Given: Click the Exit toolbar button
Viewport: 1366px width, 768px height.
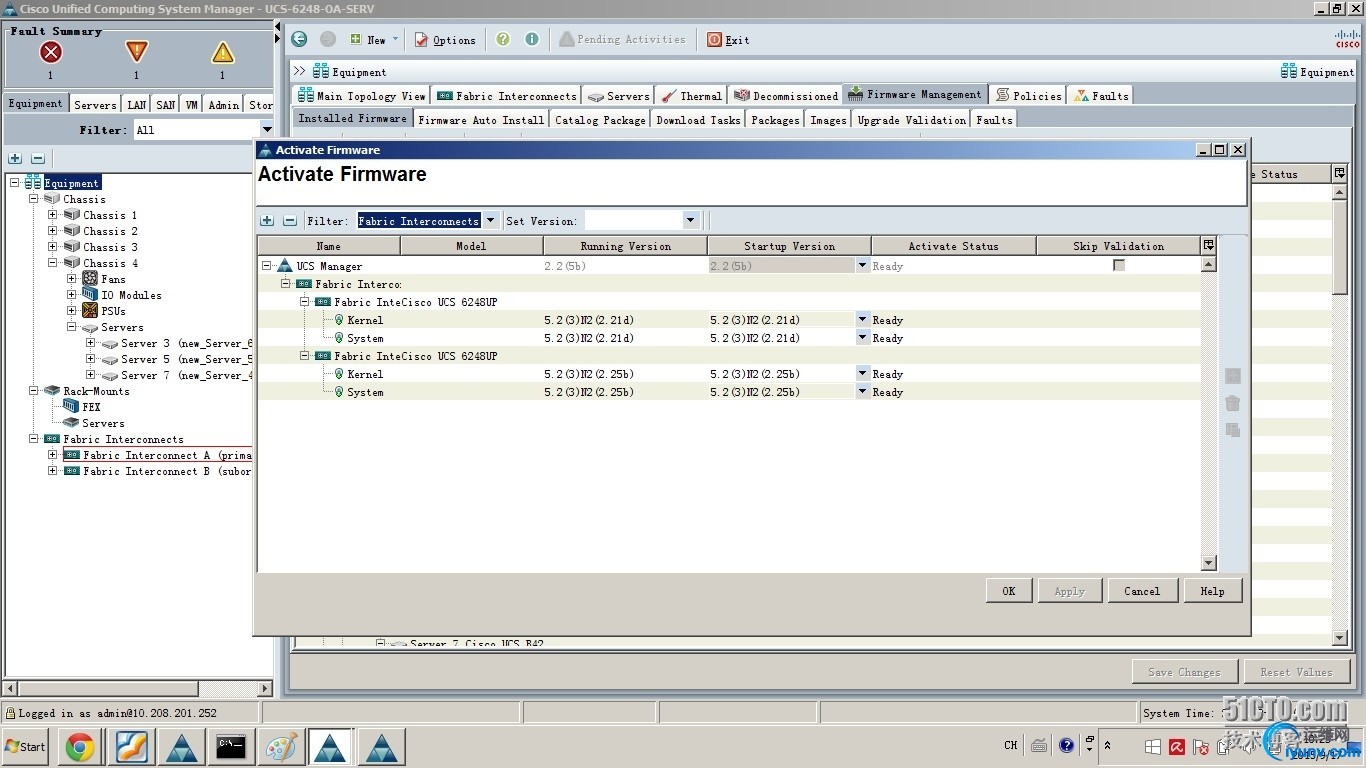Looking at the screenshot, I should 728,40.
